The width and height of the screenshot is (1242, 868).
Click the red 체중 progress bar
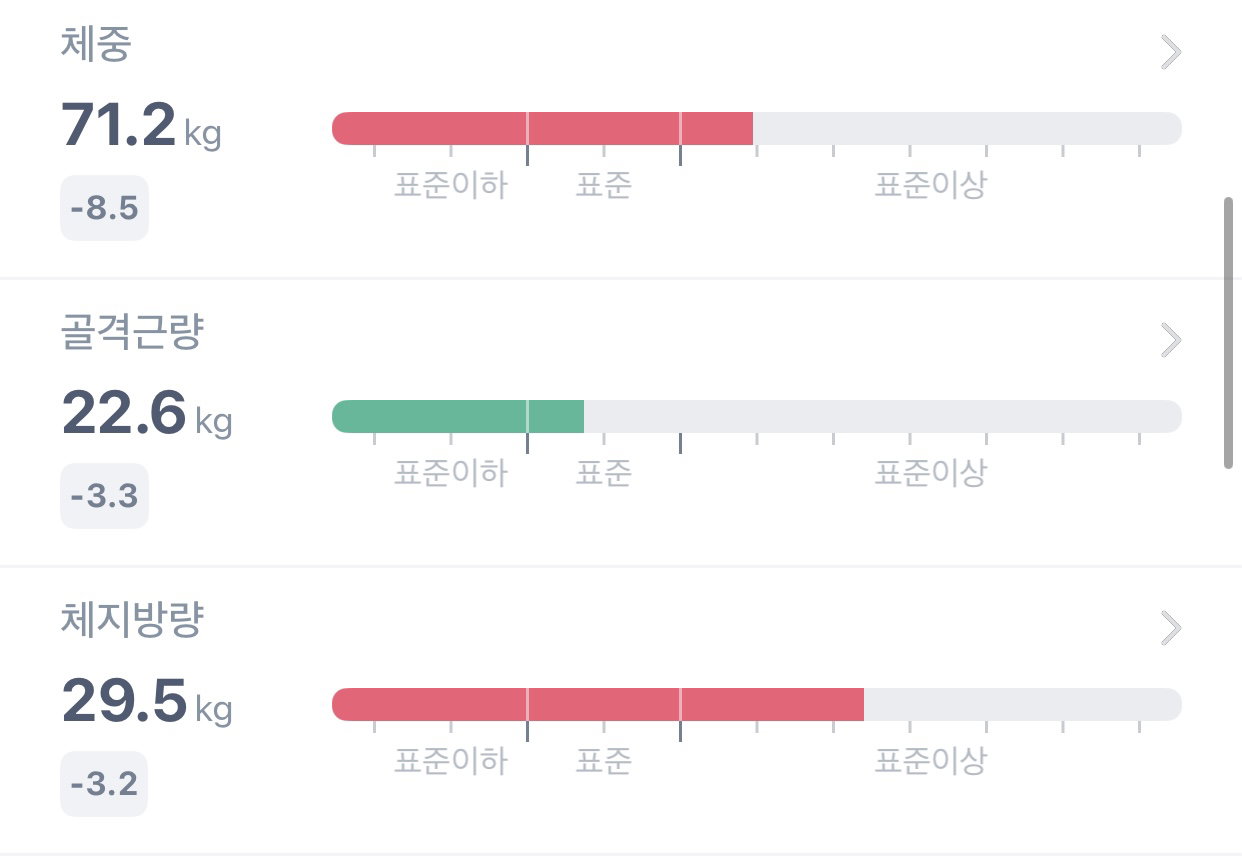point(542,128)
